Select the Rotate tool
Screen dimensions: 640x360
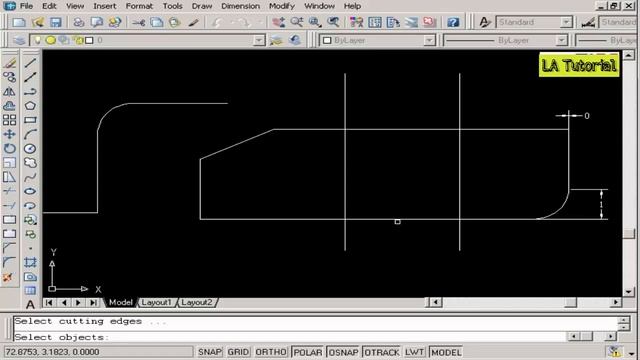click(x=9, y=149)
